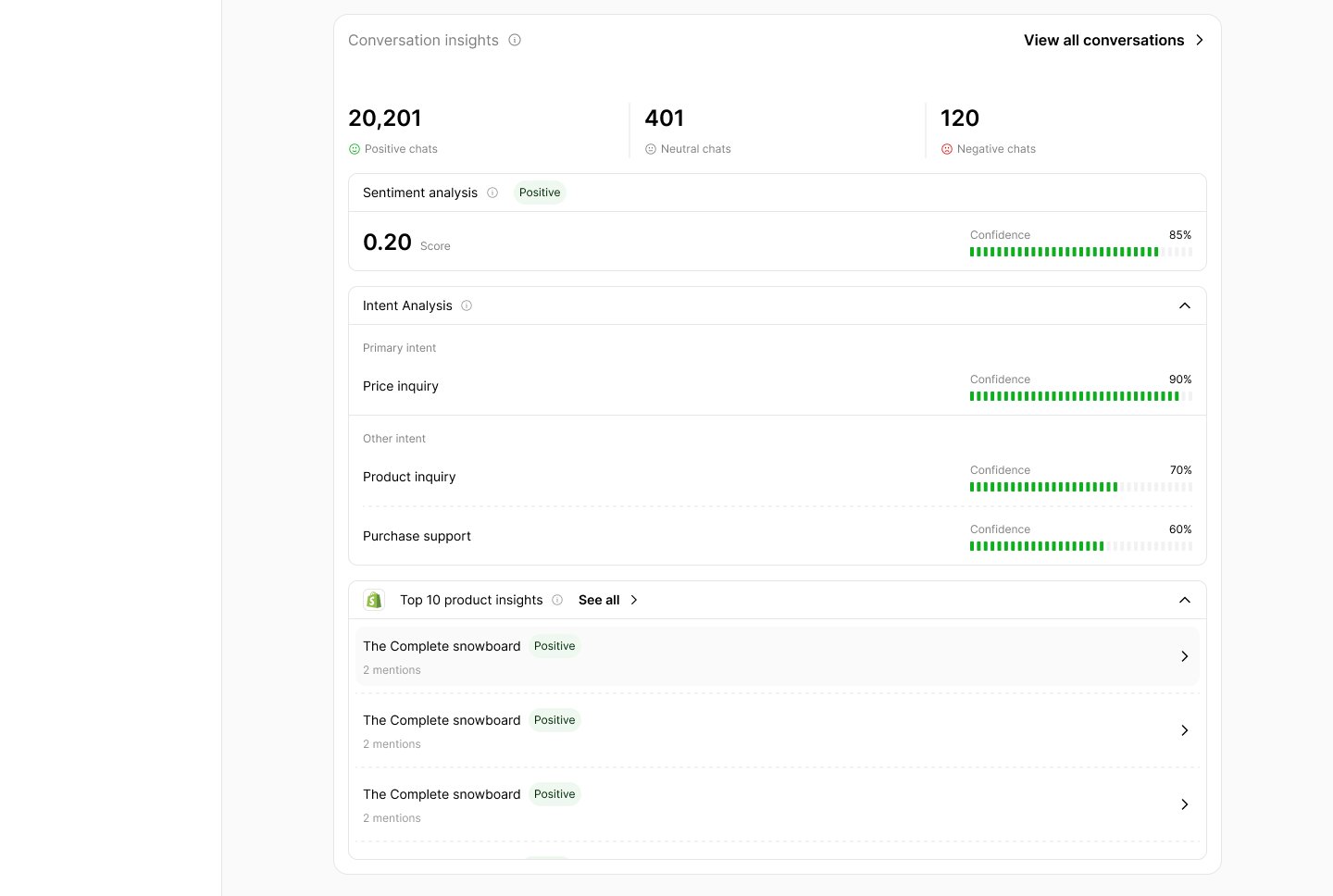This screenshot has height=896, width=1333.
Task: Click the Top 10 product insights title
Action: click(x=471, y=600)
